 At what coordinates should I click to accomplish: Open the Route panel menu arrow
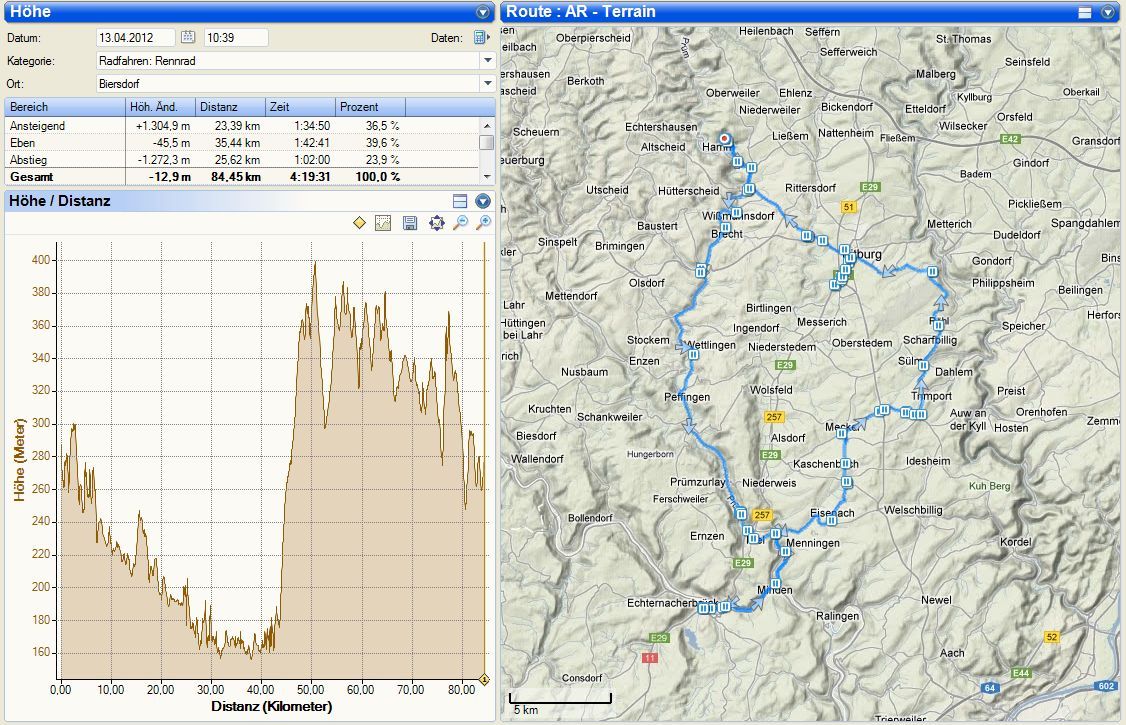[1108, 12]
